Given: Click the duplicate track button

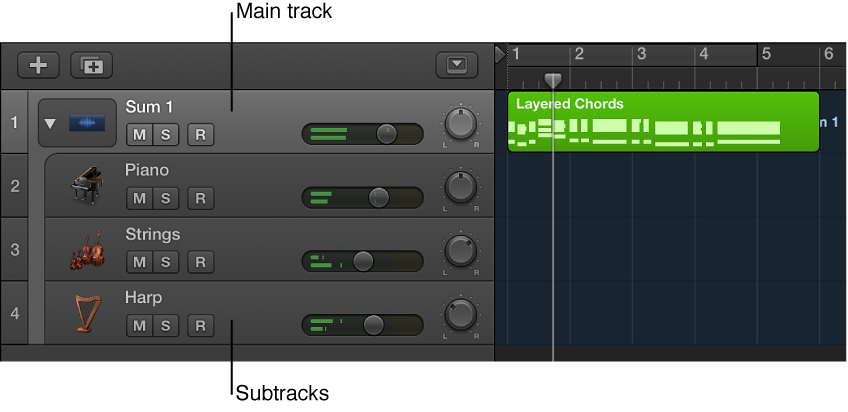Looking at the screenshot, I should pyautogui.click(x=91, y=65).
